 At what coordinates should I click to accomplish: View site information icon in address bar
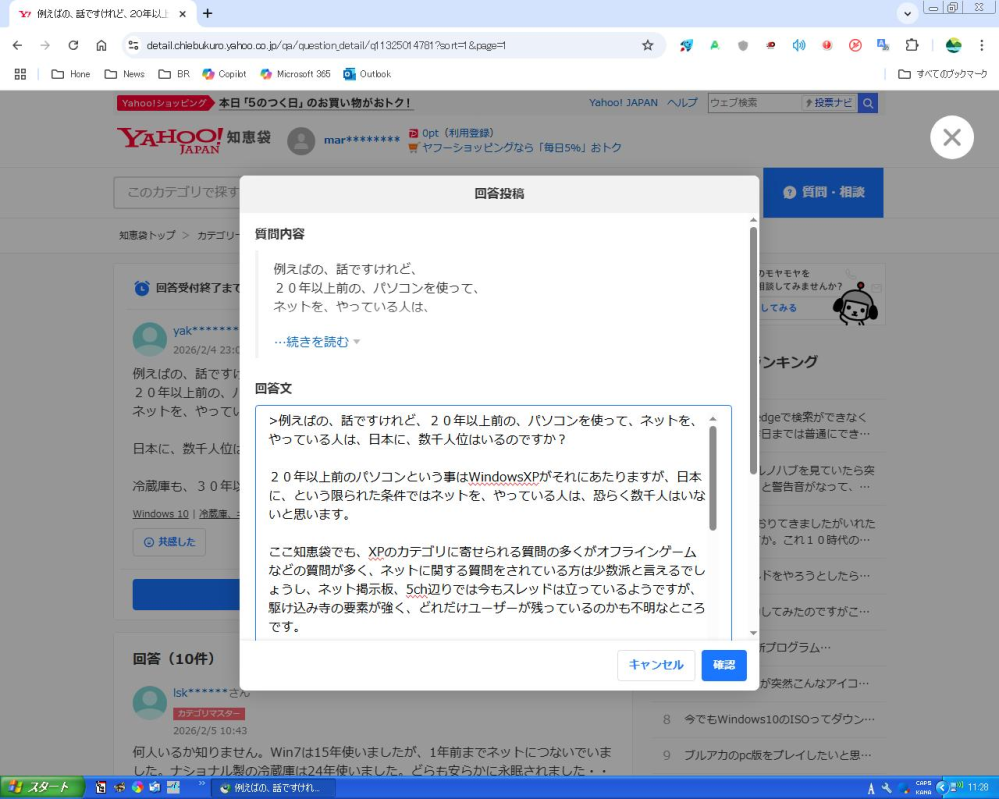coord(133,45)
